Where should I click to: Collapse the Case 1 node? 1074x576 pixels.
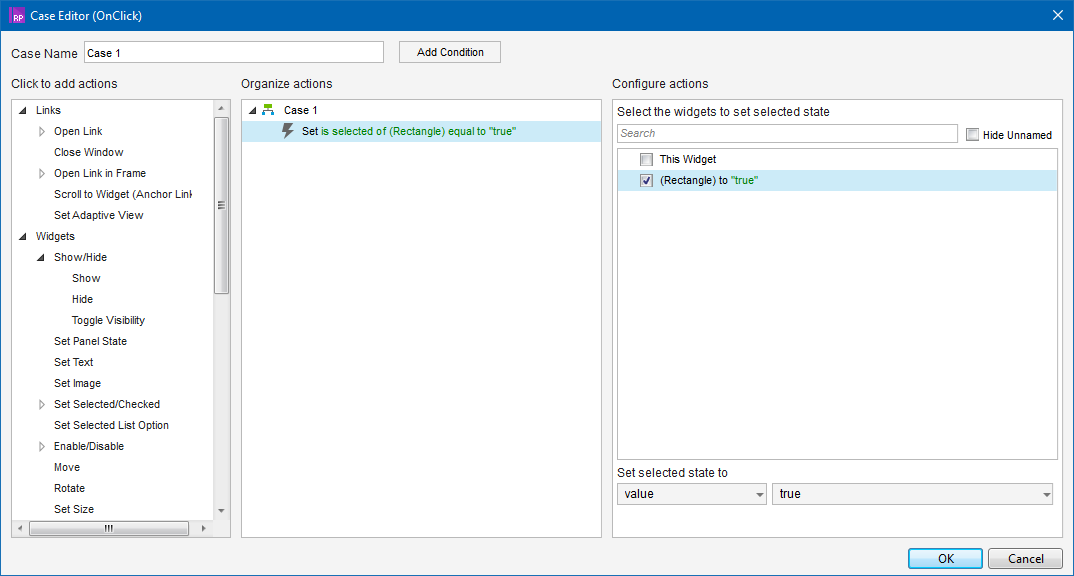pyautogui.click(x=253, y=110)
